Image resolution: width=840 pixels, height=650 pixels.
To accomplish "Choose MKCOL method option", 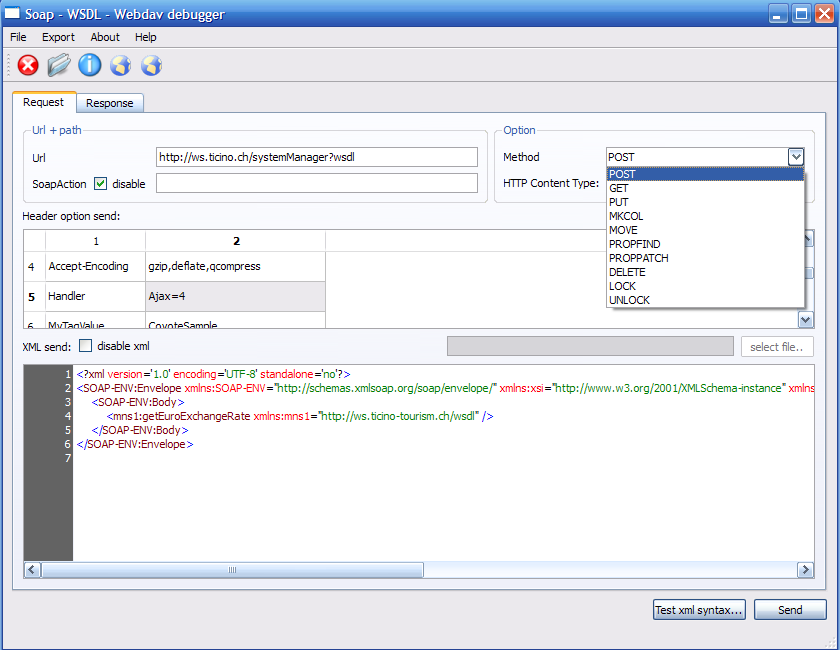I will [705, 216].
